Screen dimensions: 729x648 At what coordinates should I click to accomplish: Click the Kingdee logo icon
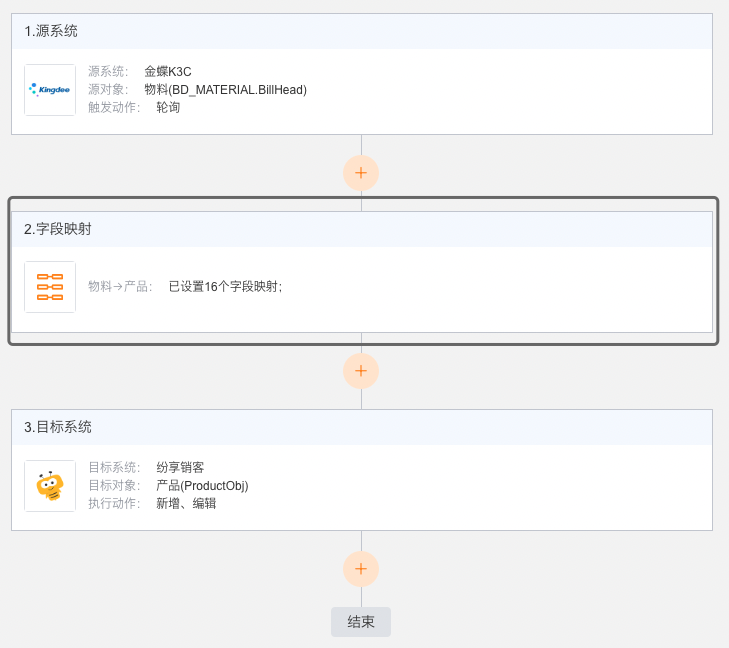[x=50, y=90]
